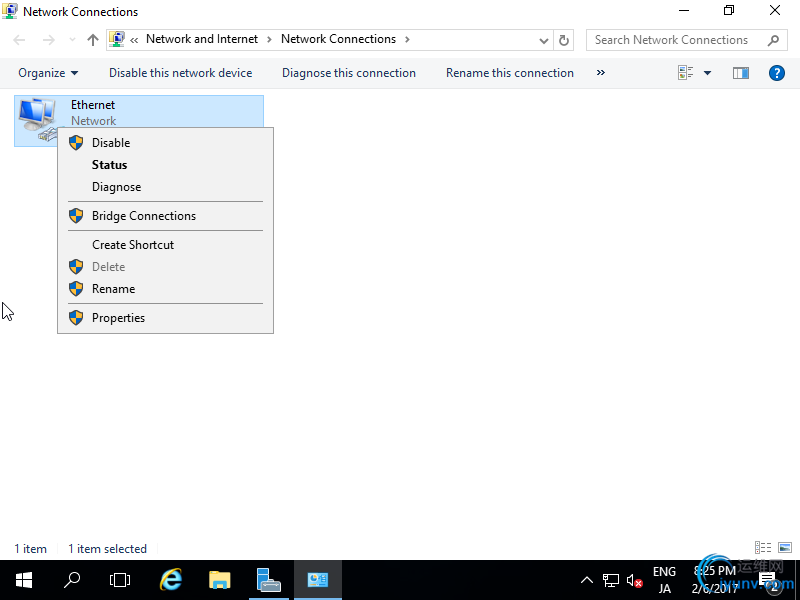This screenshot has height=600, width=800.
Task: Click the search magnifier icon
Action: click(773, 40)
